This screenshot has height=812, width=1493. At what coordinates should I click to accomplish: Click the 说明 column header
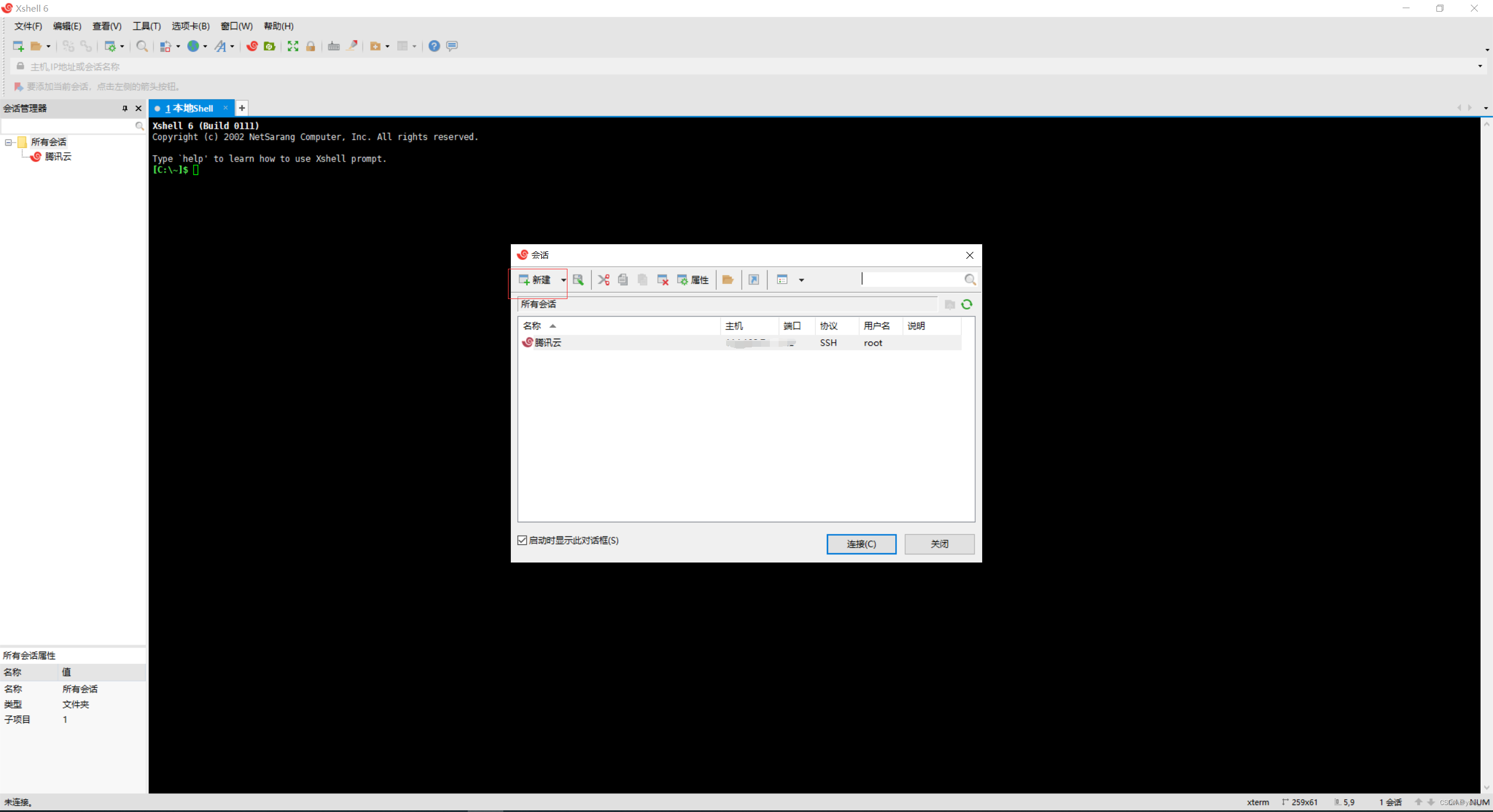point(932,326)
